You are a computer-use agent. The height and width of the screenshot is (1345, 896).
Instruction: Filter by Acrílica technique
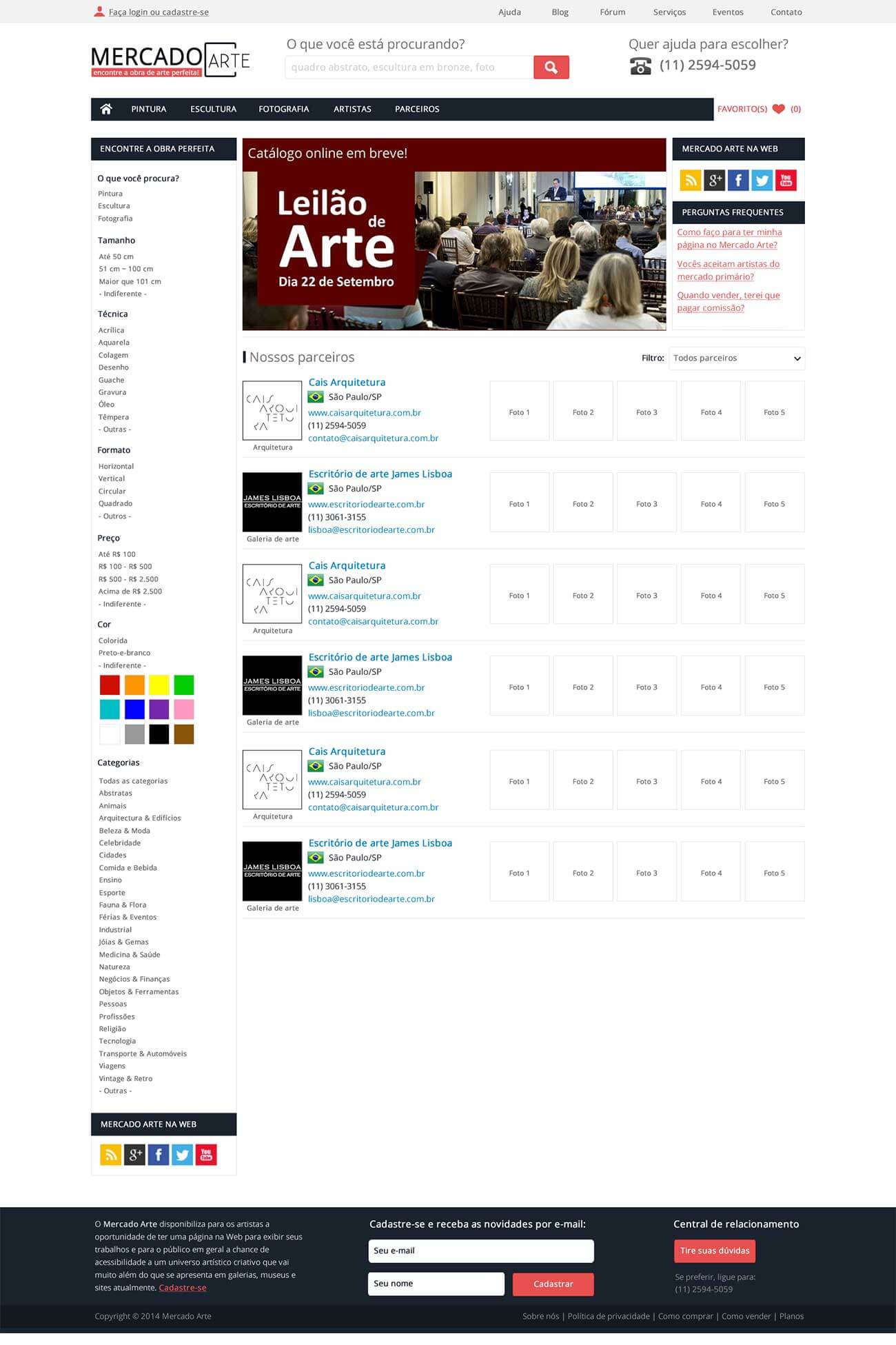tap(111, 330)
